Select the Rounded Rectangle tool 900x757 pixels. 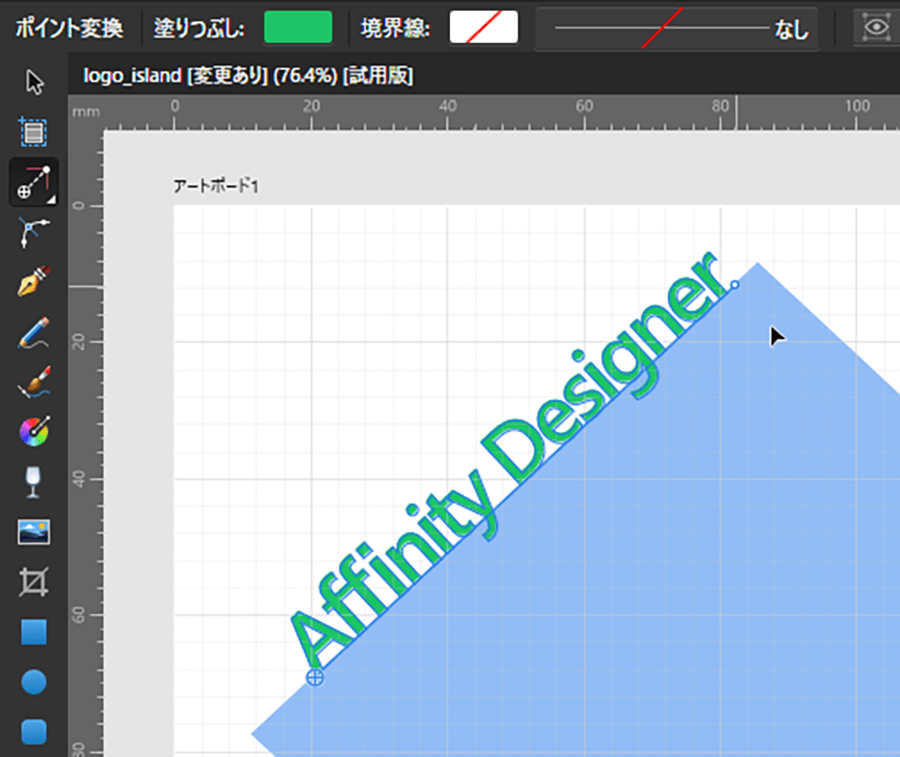(x=34, y=732)
